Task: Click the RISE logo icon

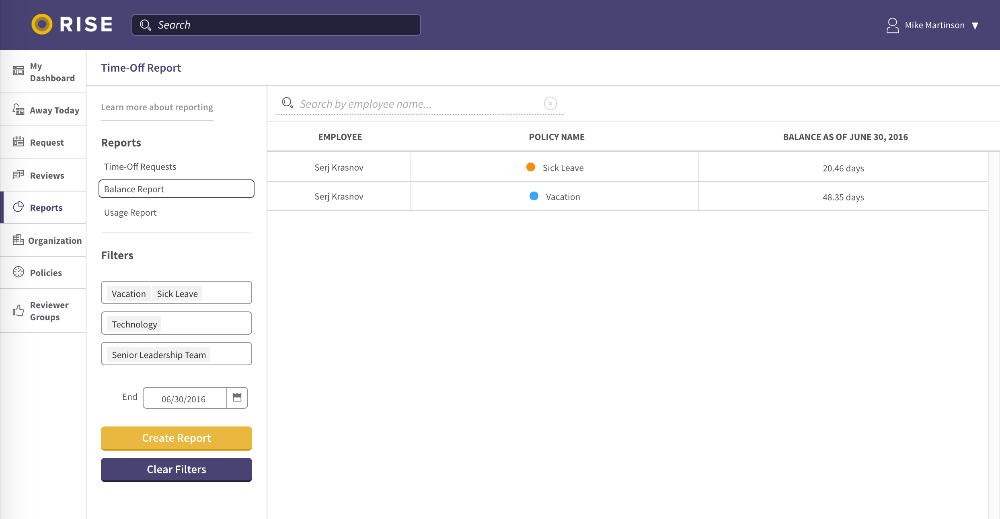Action: click(42, 24)
